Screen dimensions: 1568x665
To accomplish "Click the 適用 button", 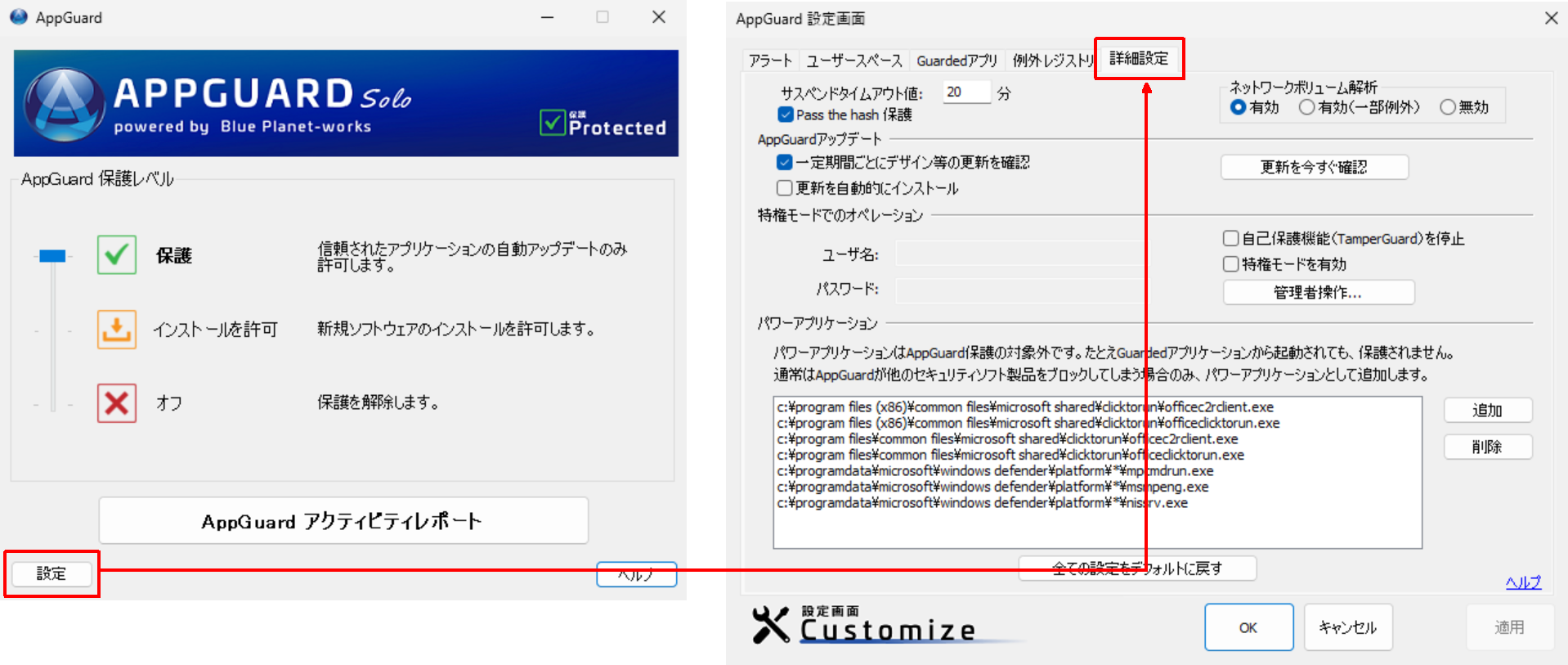I will tap(1510, 627).
